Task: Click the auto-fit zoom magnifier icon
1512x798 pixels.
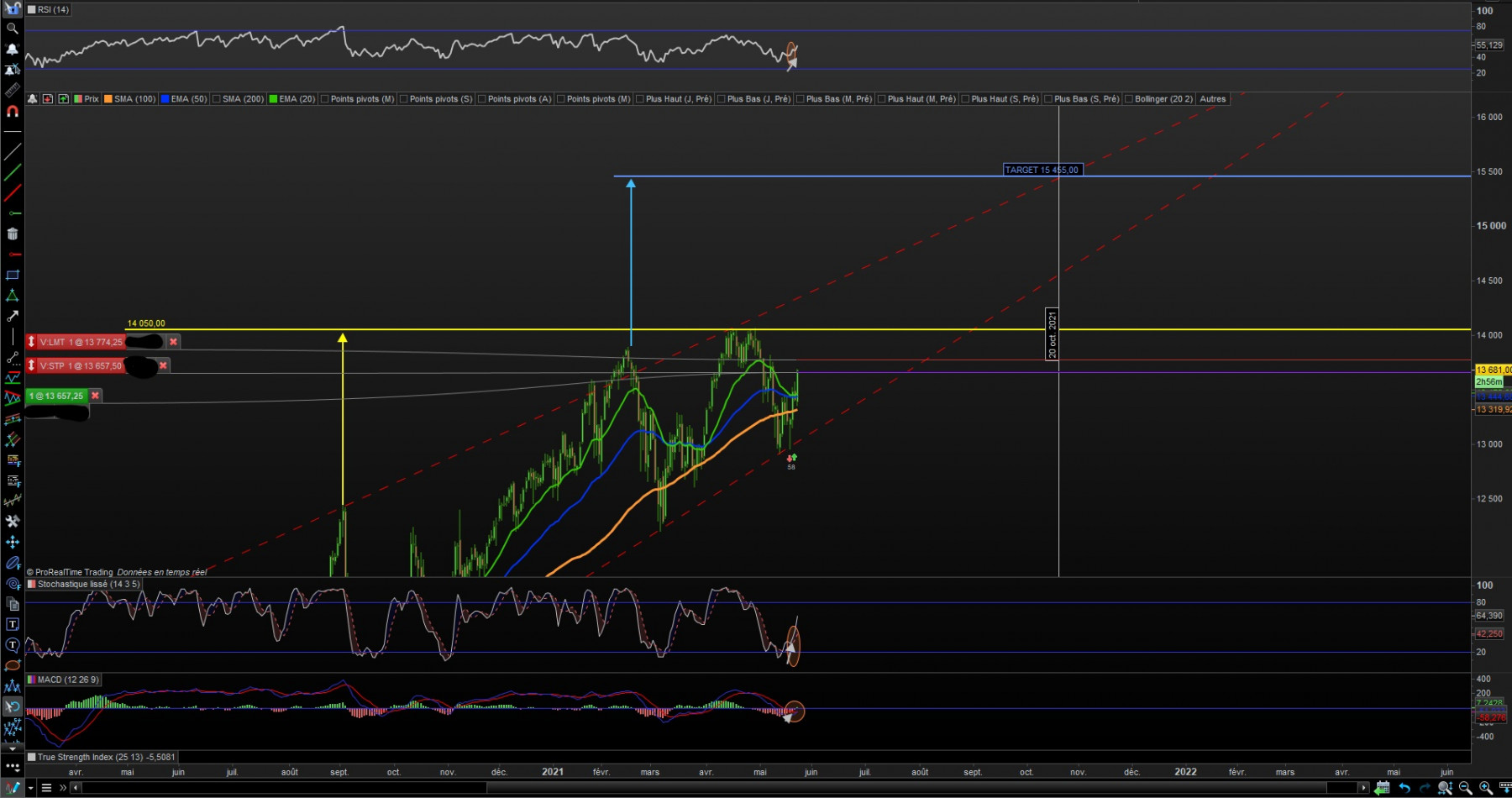Action: (x=1445, y=787)
